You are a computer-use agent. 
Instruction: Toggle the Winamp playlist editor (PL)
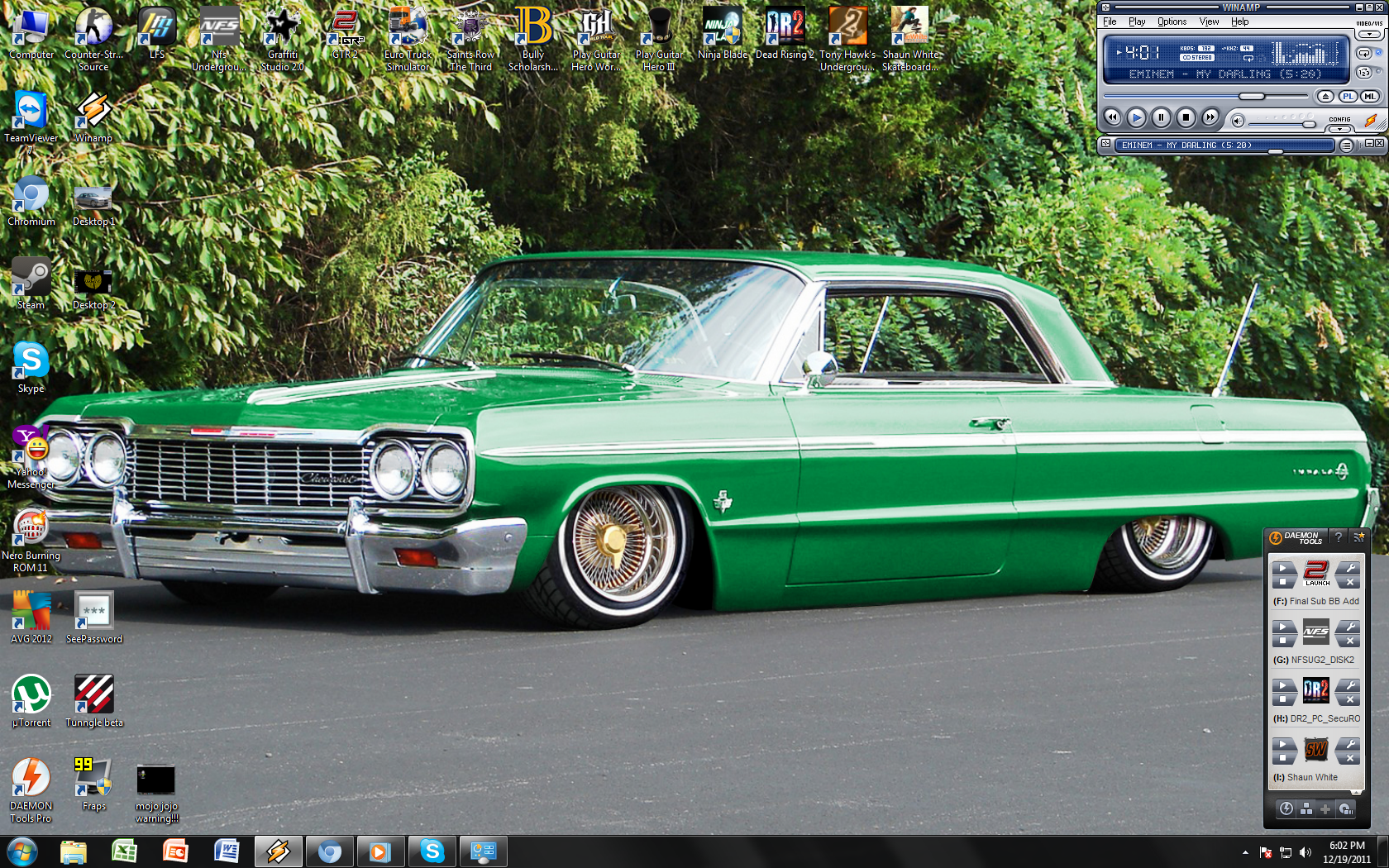coord(1348,96)
